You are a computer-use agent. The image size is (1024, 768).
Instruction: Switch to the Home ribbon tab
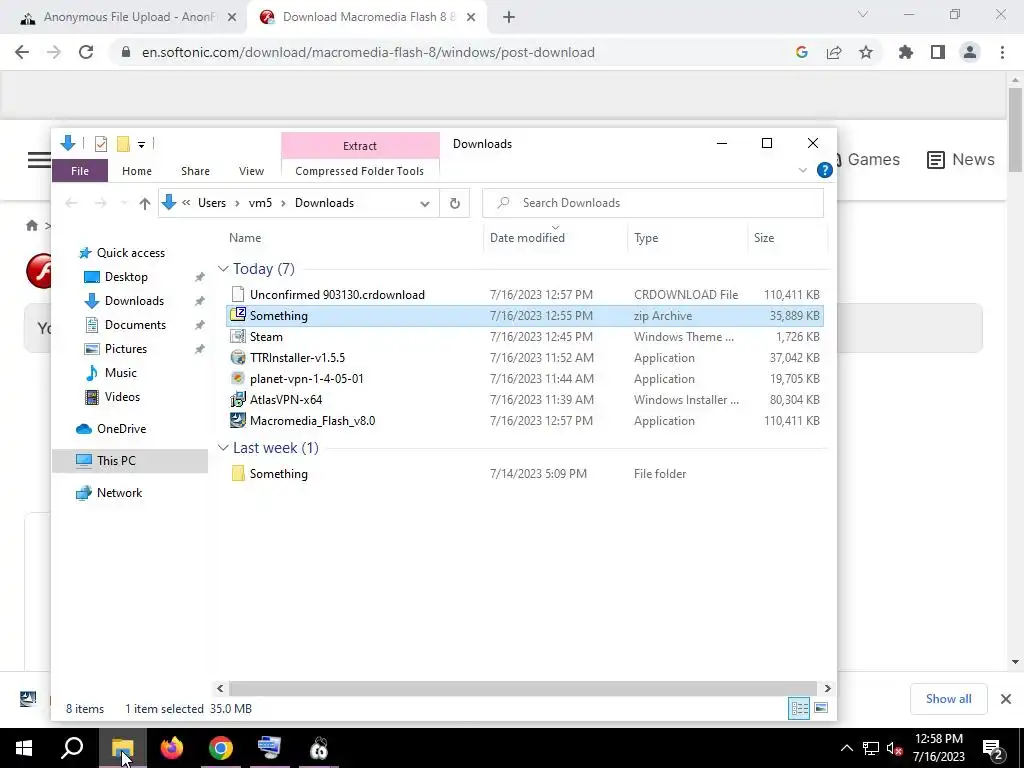136,171
